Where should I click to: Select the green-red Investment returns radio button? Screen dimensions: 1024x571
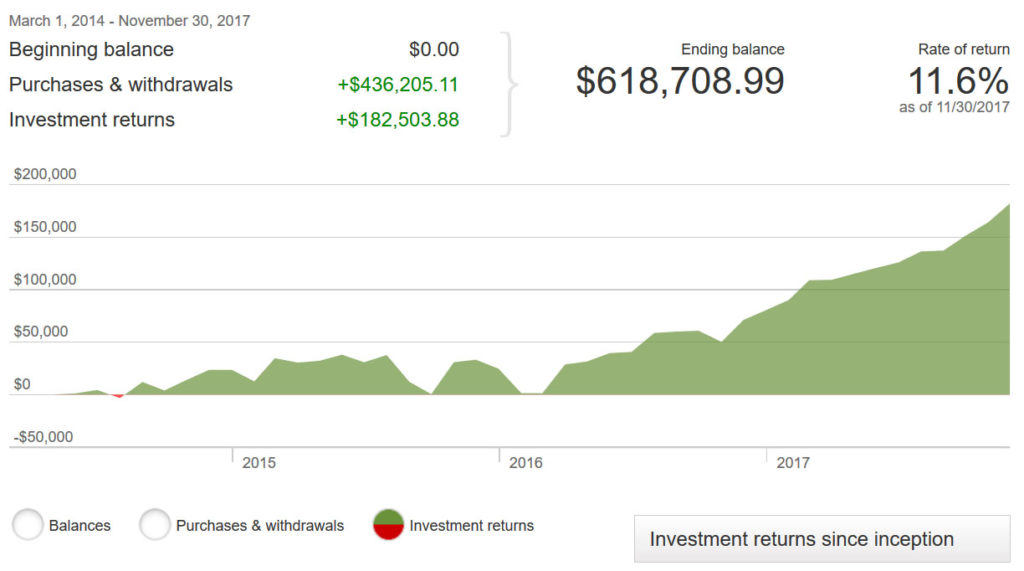coord(388,524)
